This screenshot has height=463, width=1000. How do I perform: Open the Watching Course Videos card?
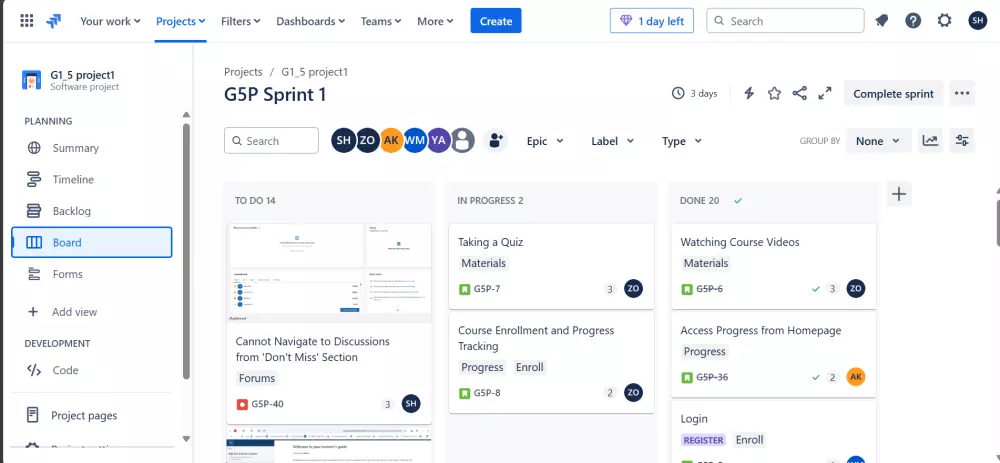point(774,266)
